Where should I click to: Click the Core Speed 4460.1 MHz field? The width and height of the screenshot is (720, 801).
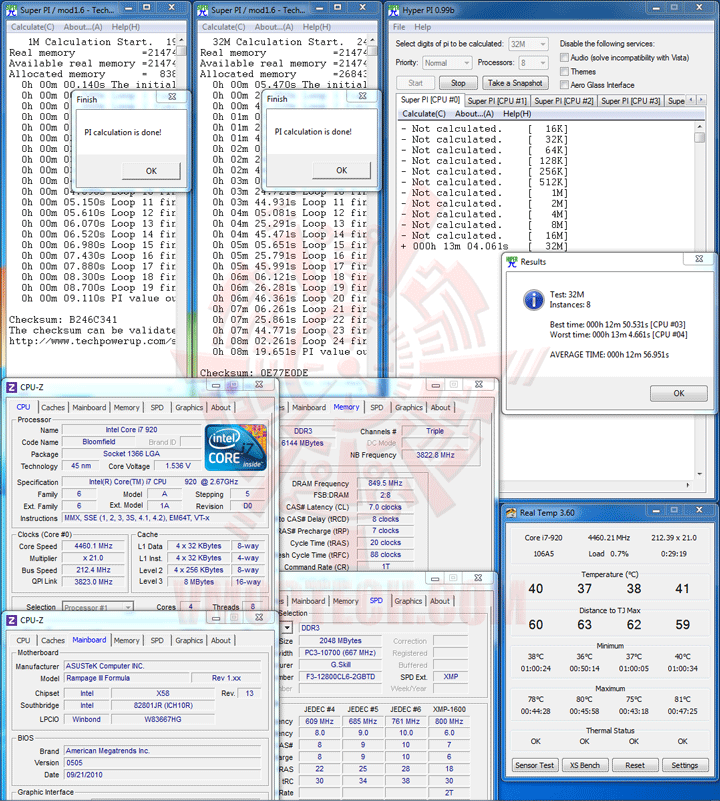coord(94,546)
